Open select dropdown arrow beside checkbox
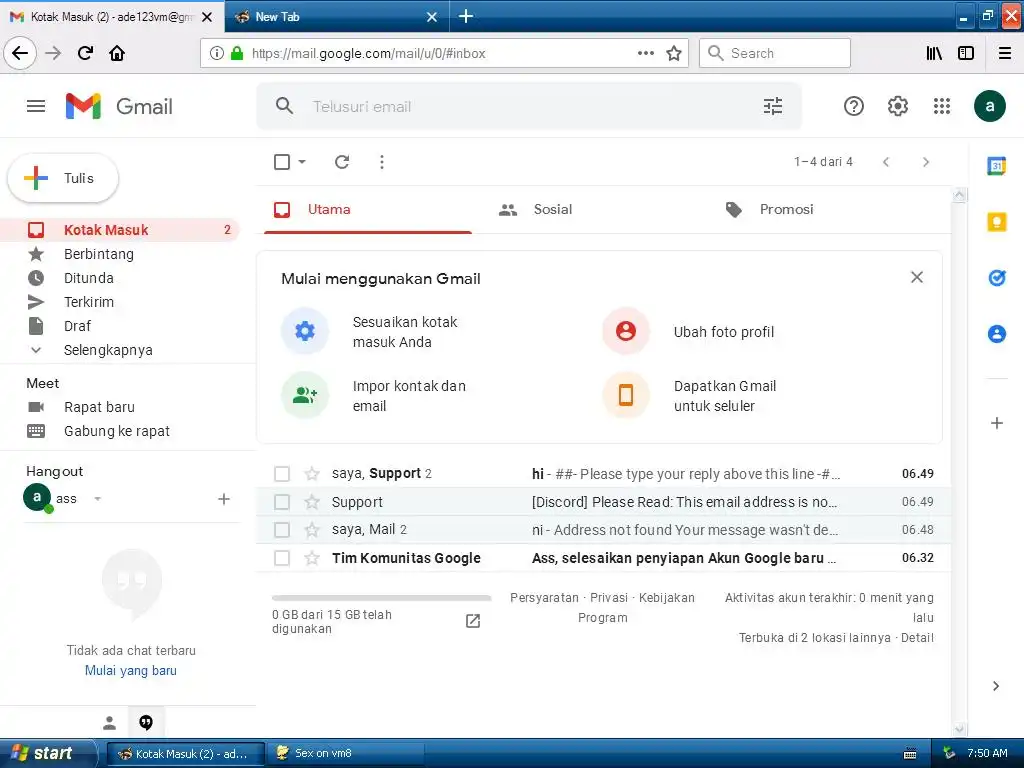Viewport: 1024px width, 768px height. pos(302,162)
